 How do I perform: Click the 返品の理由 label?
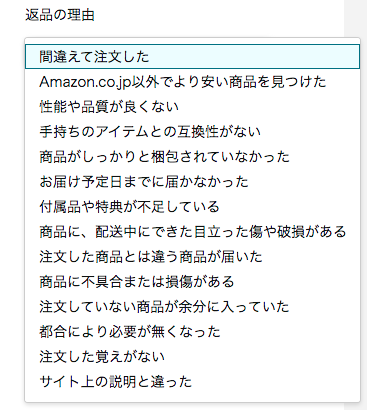pos(60,15)
